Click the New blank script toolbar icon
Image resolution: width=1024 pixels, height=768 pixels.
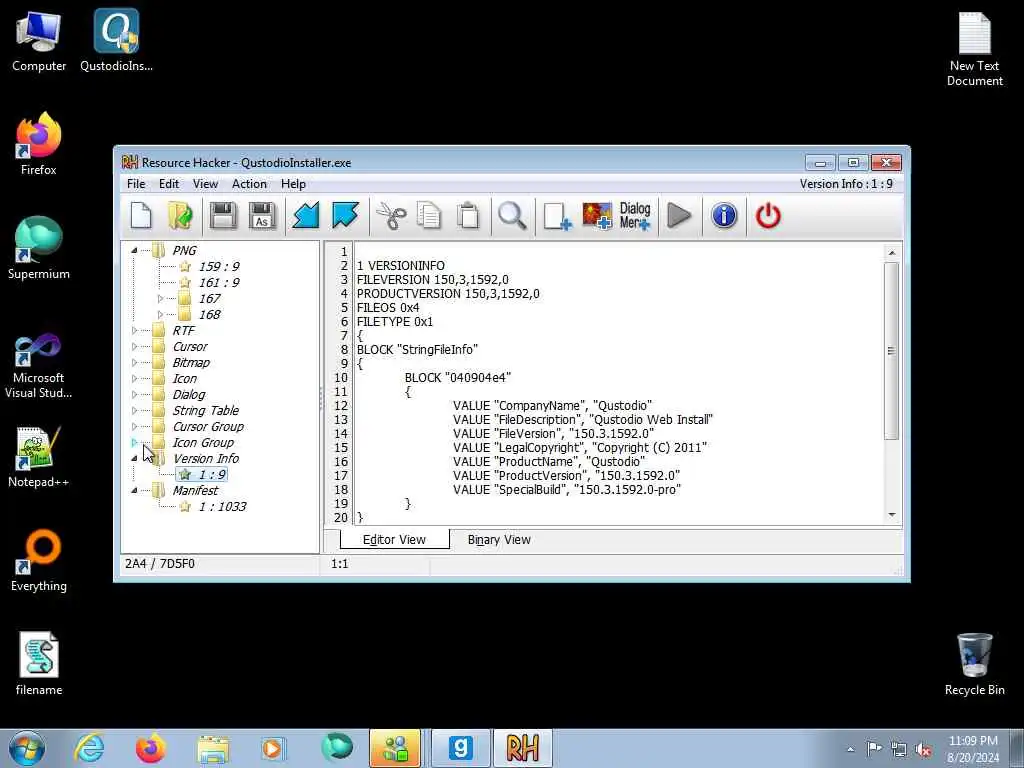click(x=141, y=216)
